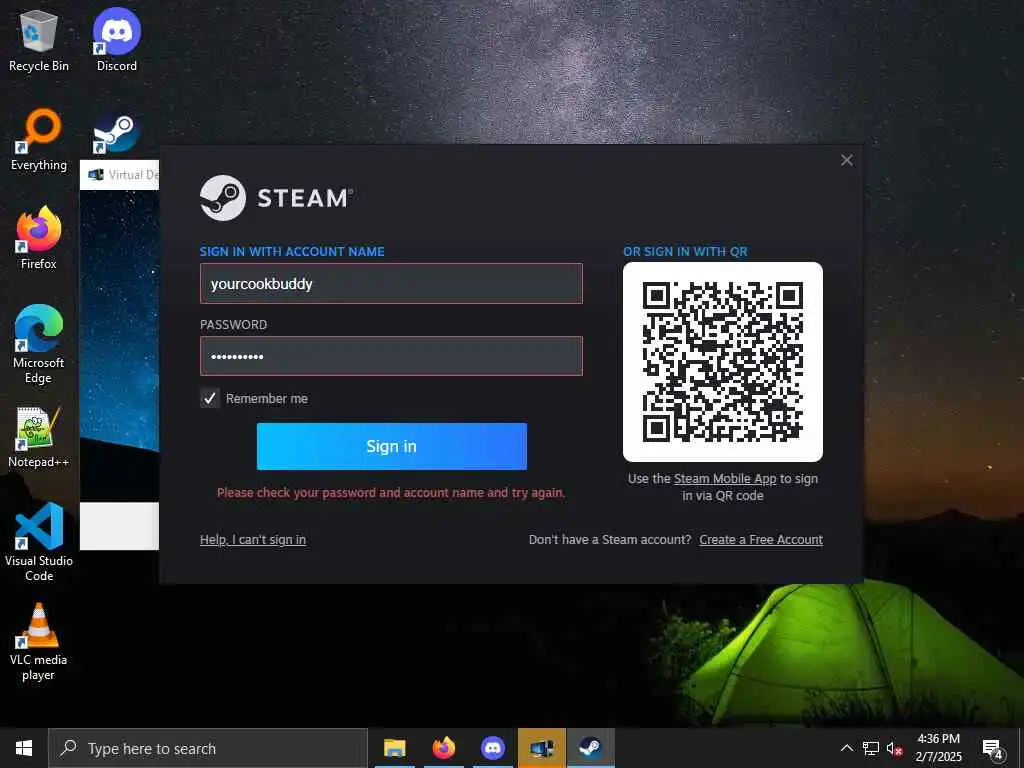The image size is (1024, 768).
Task: Uncheck the Remember me checkbox
Action: tap(210, 398)
